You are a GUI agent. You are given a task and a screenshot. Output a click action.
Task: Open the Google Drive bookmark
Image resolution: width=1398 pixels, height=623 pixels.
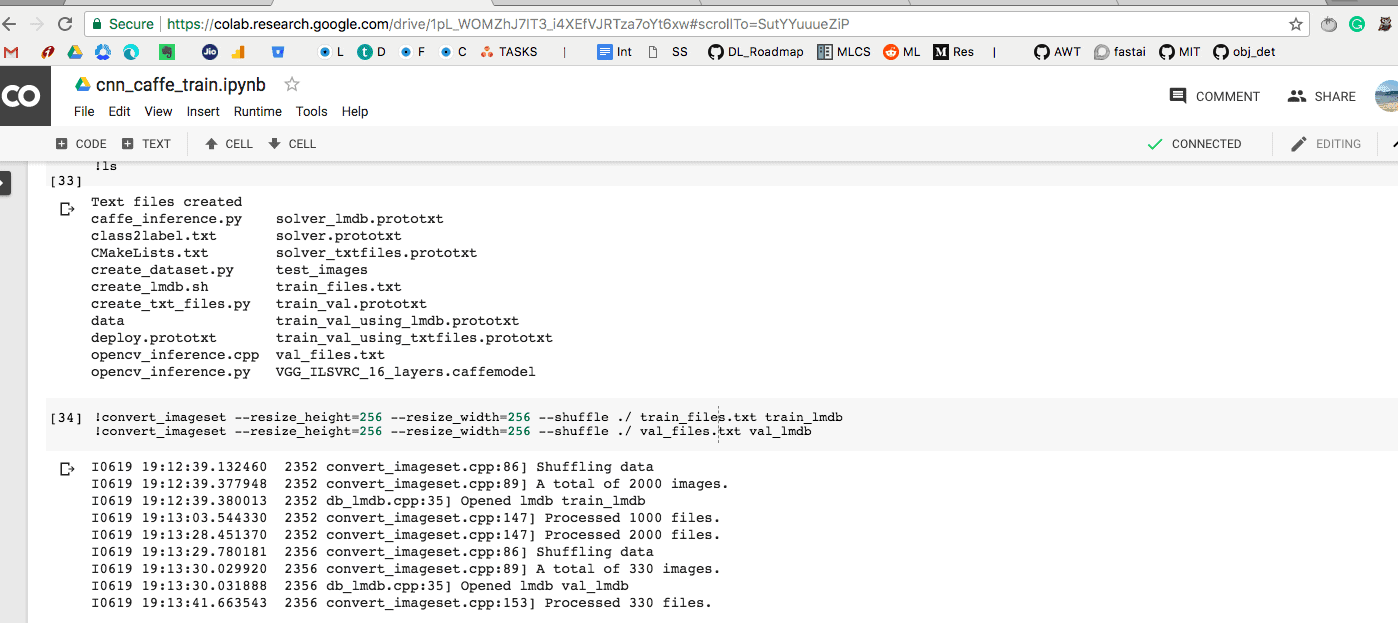point(74,52)
